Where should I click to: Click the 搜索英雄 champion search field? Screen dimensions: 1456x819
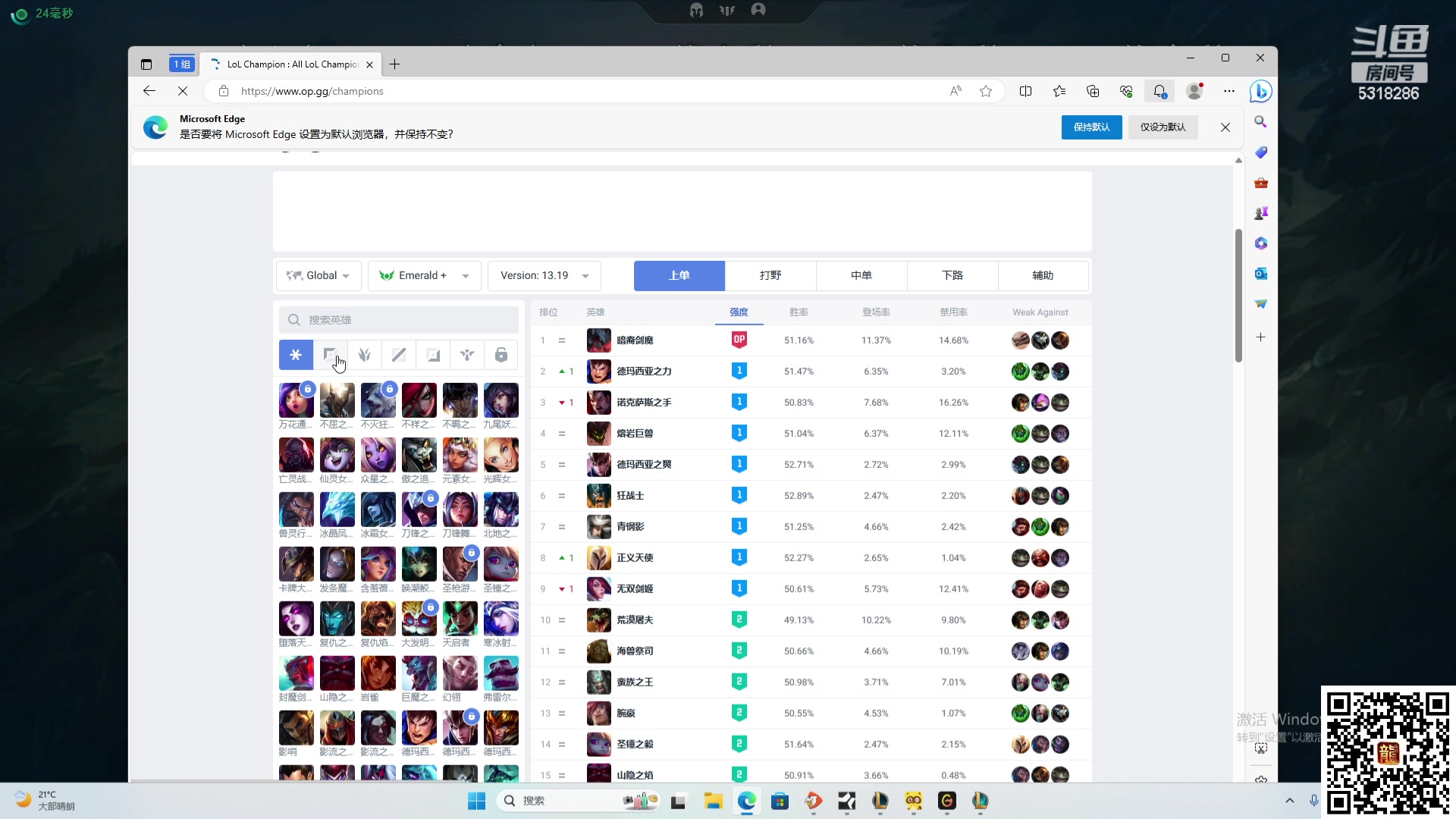[399, 320]
